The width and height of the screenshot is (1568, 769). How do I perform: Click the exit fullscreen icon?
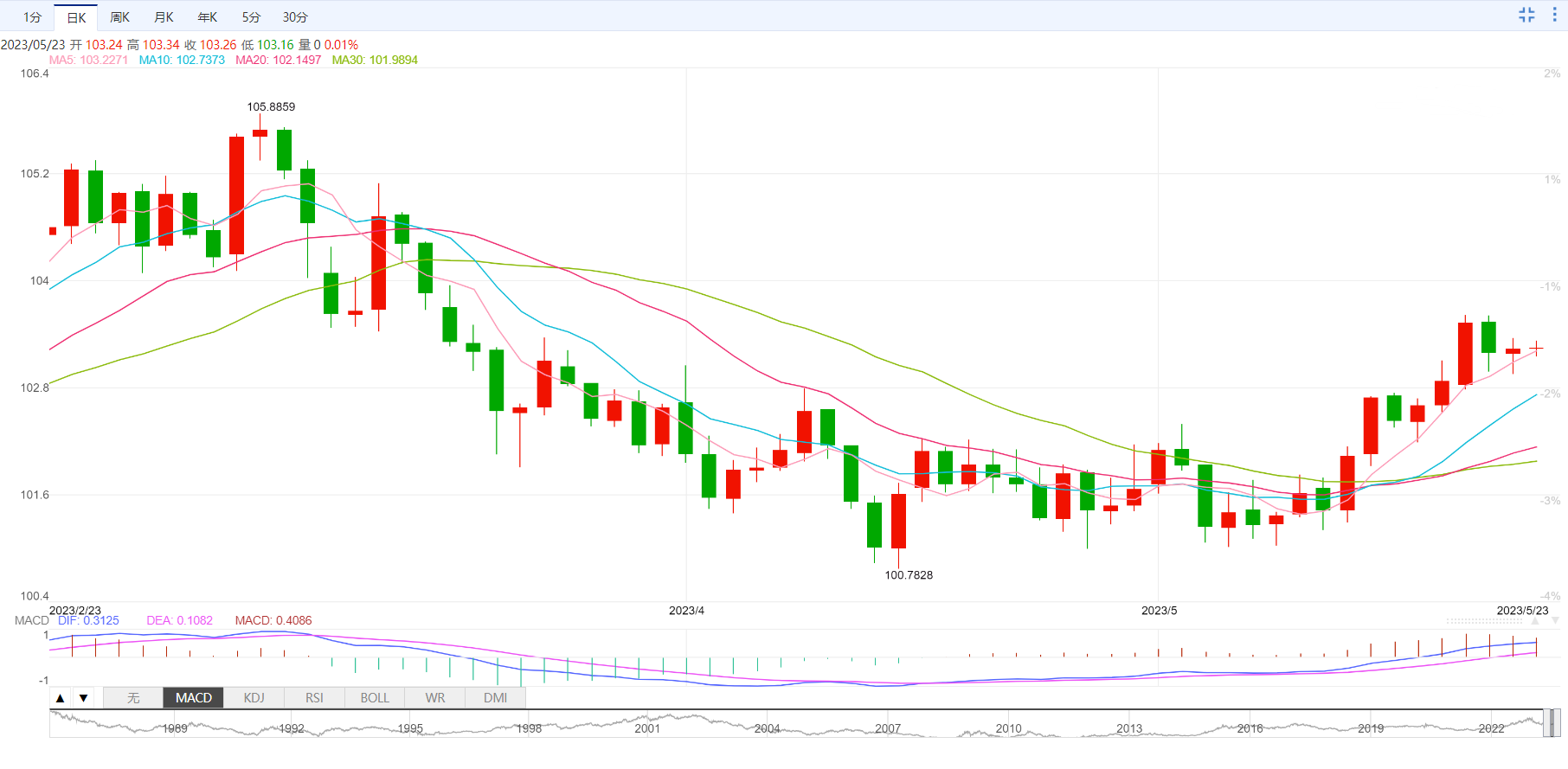point(1526,15)
